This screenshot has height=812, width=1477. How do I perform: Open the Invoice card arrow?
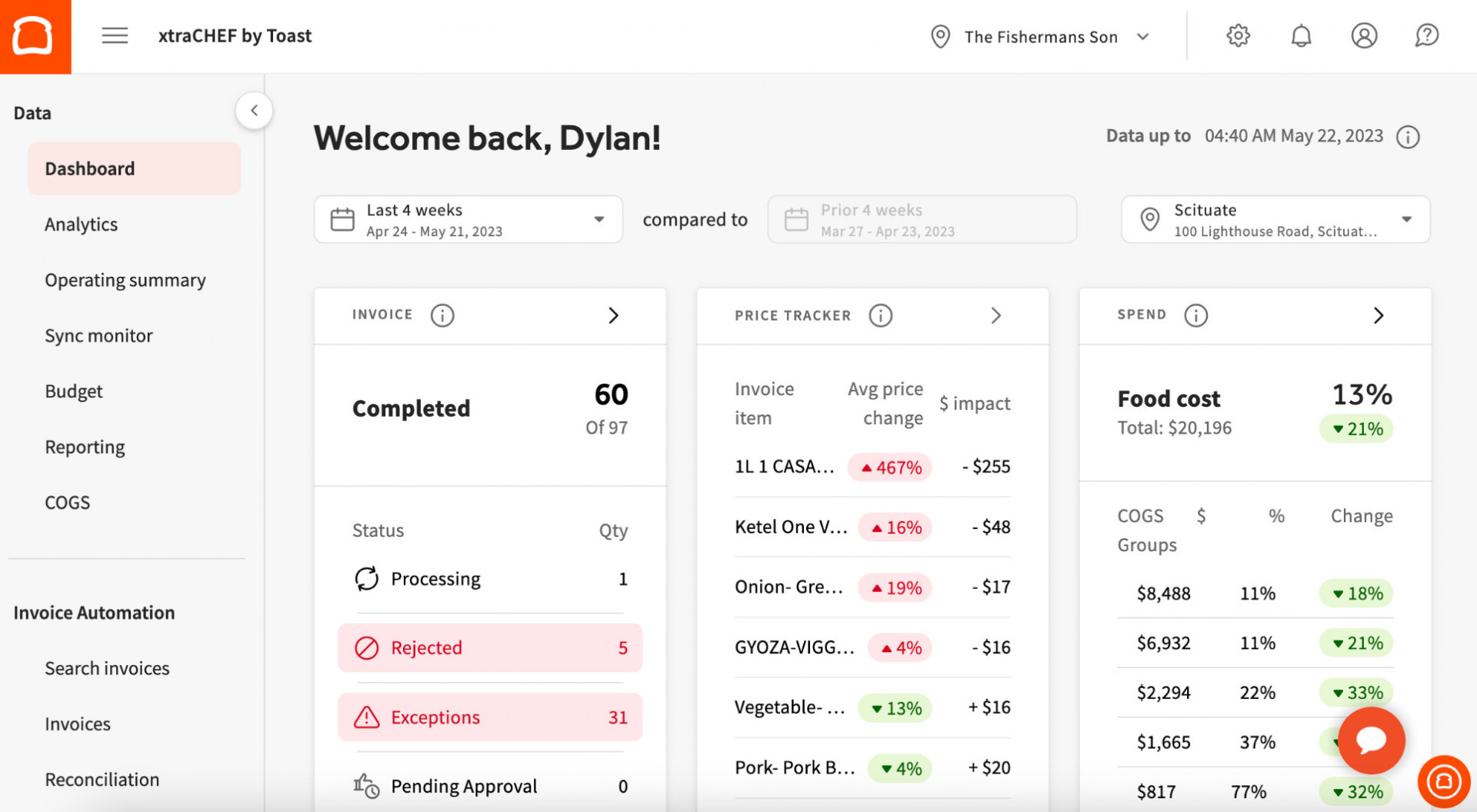coord(613,315)
